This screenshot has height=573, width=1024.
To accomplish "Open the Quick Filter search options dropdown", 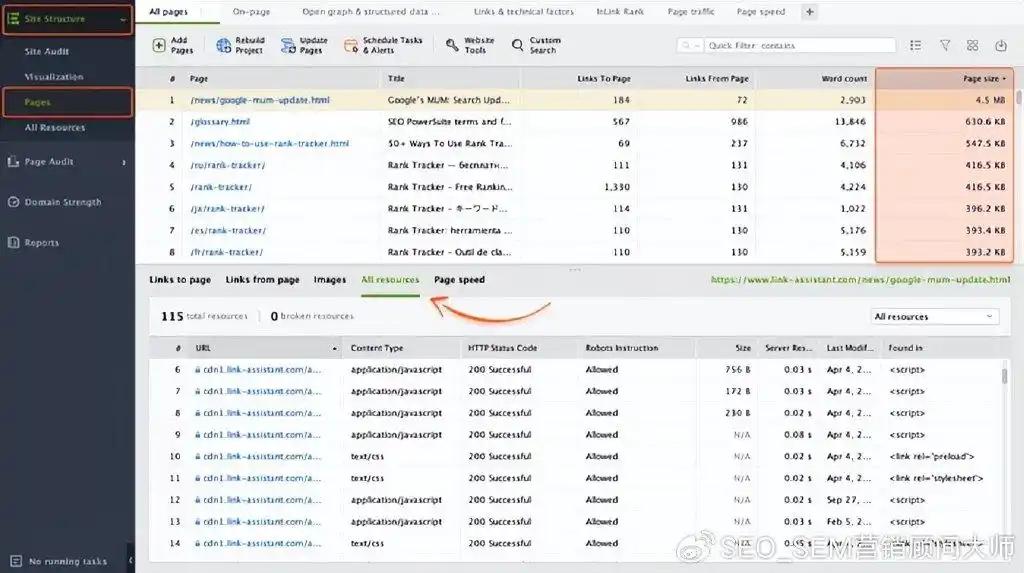I will (691, 46).
